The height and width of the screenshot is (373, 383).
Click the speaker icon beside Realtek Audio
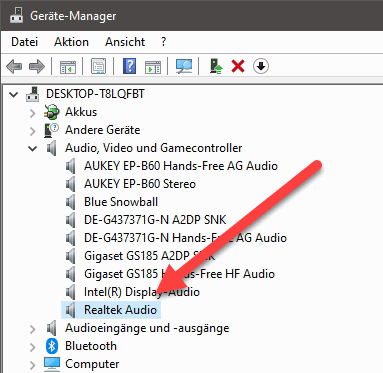coord(70,310)
